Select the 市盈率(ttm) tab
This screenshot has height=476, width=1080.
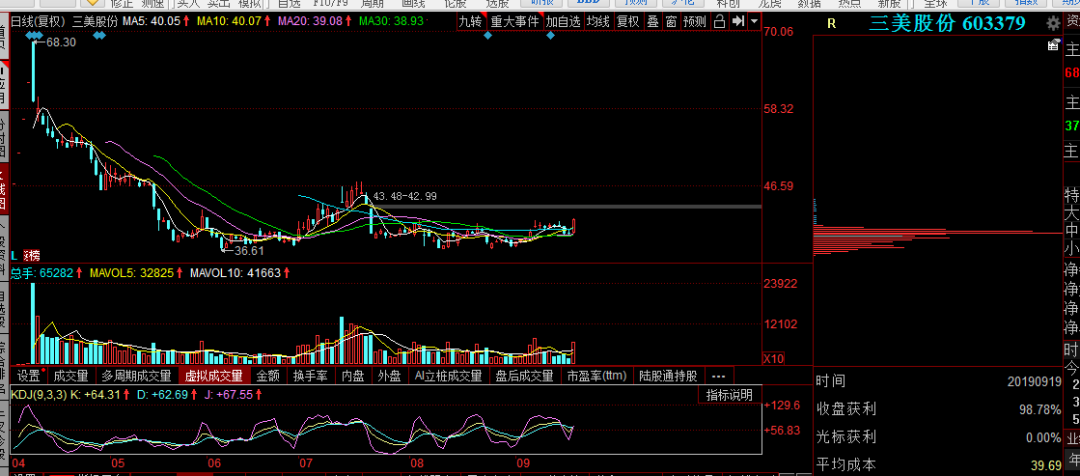pos(597,376)
